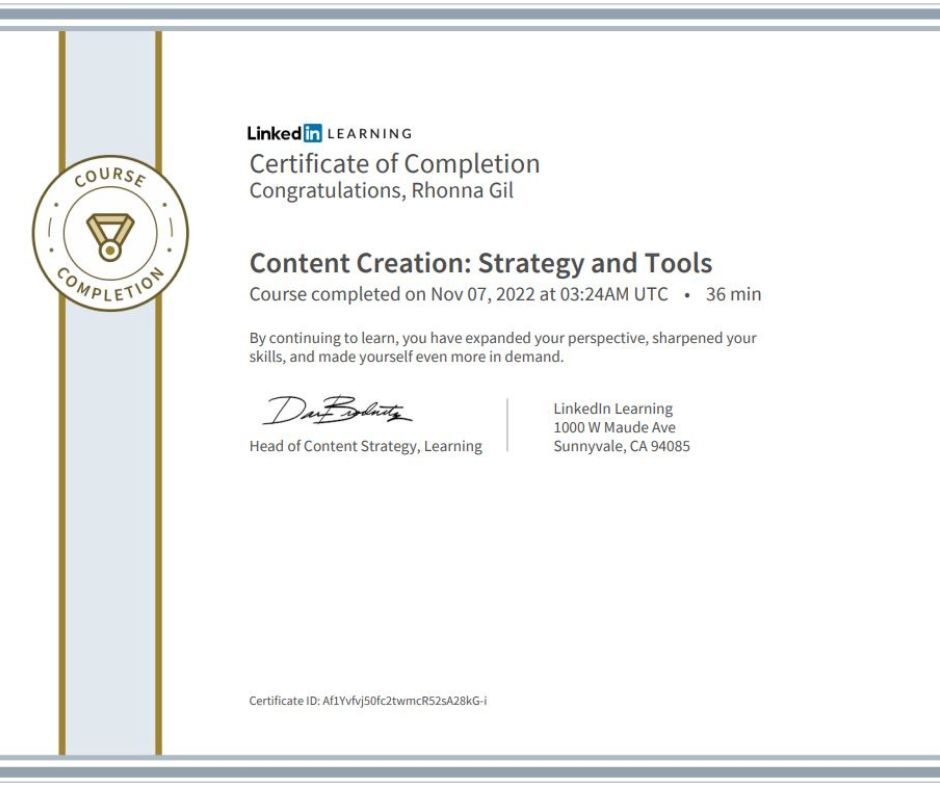Screen dimensions: 940x788
Task: Select the '36 min' course duration text
Action: pos(734,294)
